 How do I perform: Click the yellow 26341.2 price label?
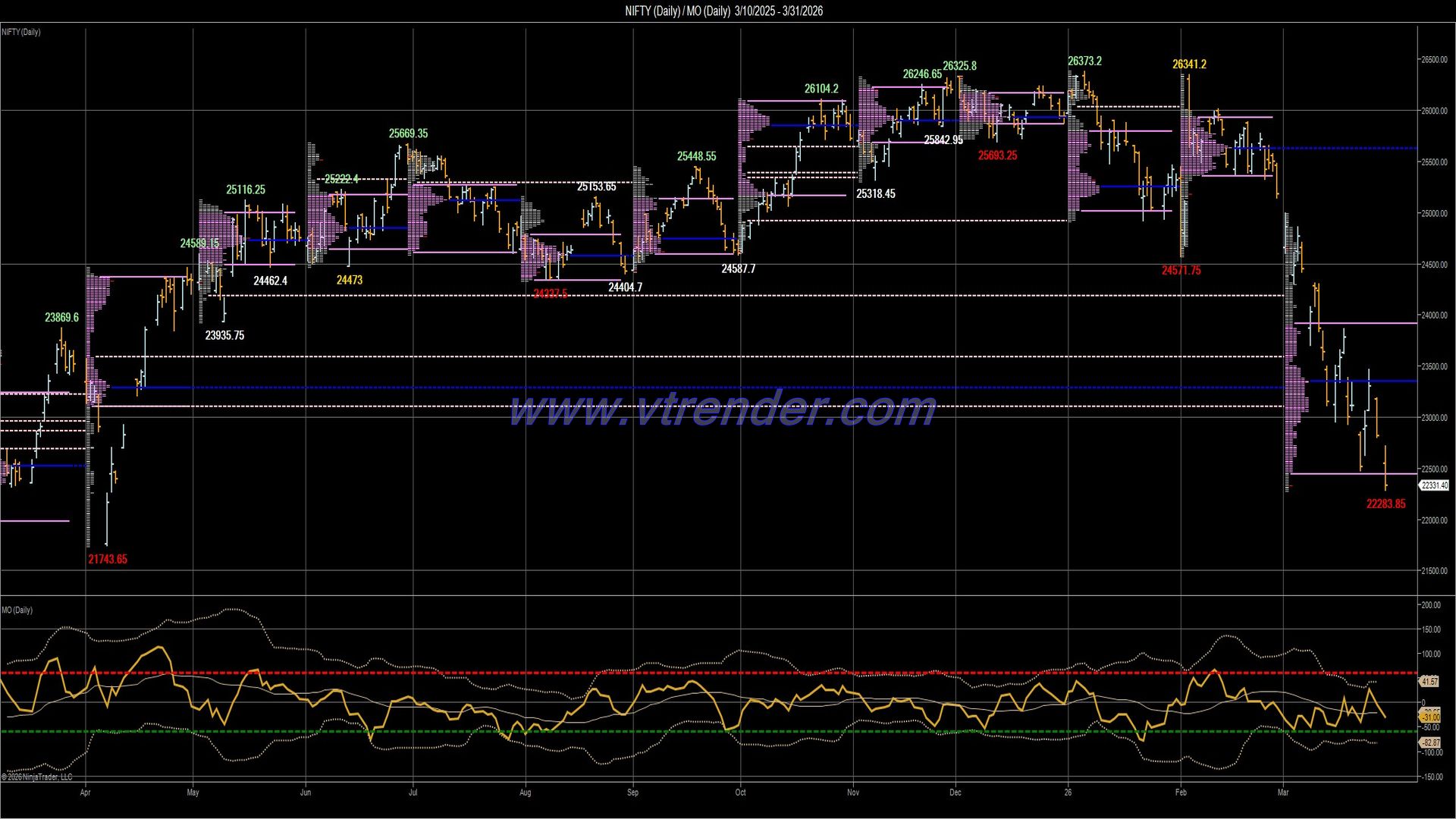[x=1191, y=64]
